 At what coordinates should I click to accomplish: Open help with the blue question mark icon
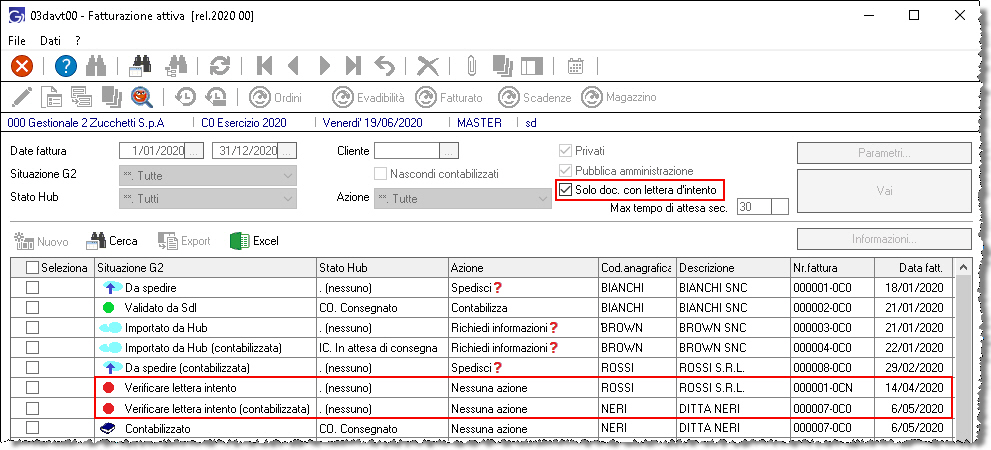pyautogui.click(x=66, y=66)
